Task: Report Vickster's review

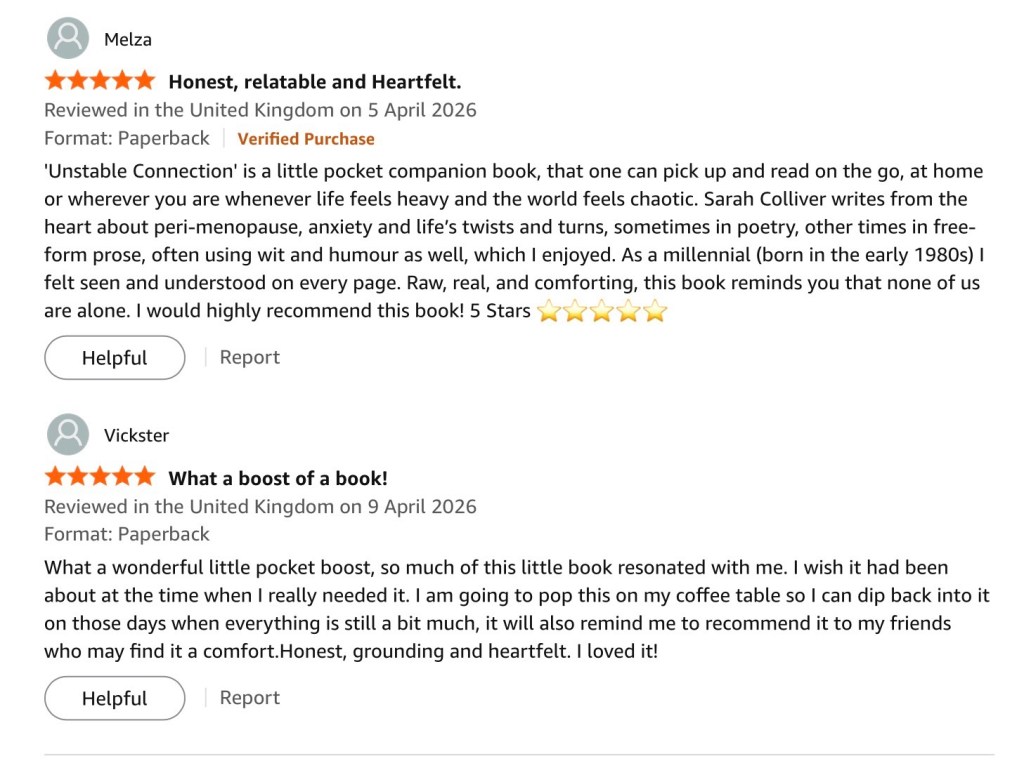Action: (x=250, y=697)
